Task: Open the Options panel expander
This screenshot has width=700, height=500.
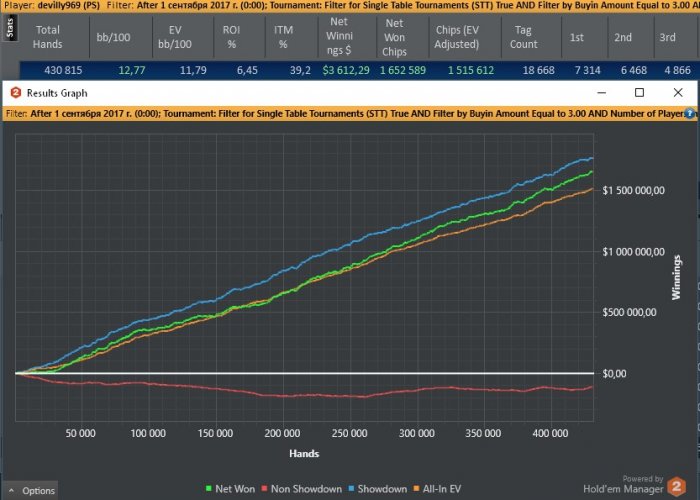Action: [x=31, y=490]
